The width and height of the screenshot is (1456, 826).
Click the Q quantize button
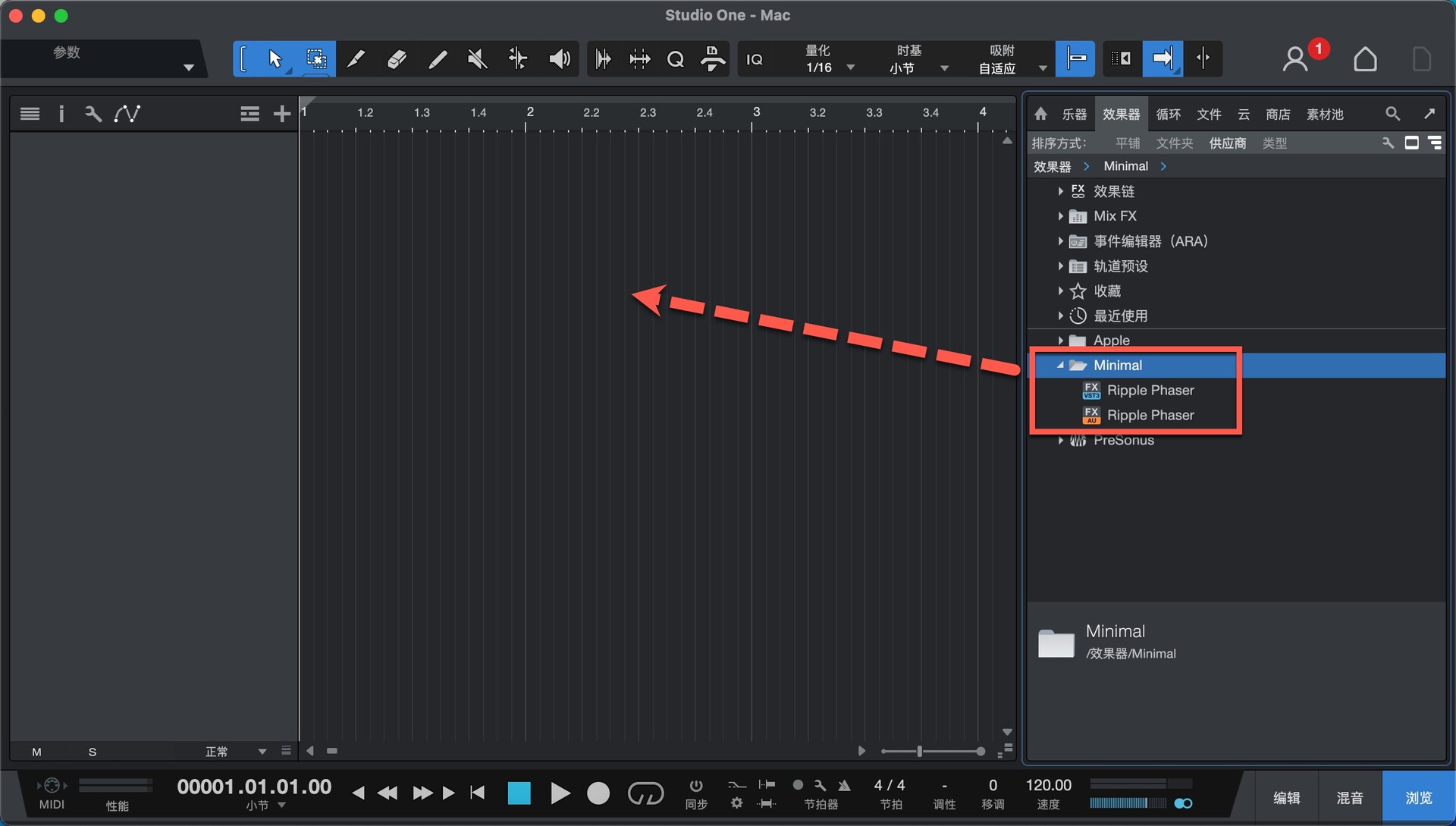click(675, 59)
